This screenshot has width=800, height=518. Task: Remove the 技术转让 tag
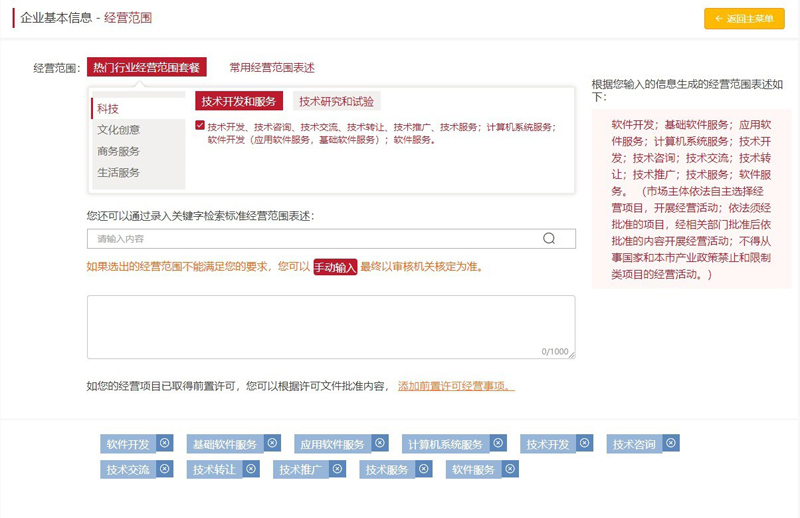coord(252,468)
